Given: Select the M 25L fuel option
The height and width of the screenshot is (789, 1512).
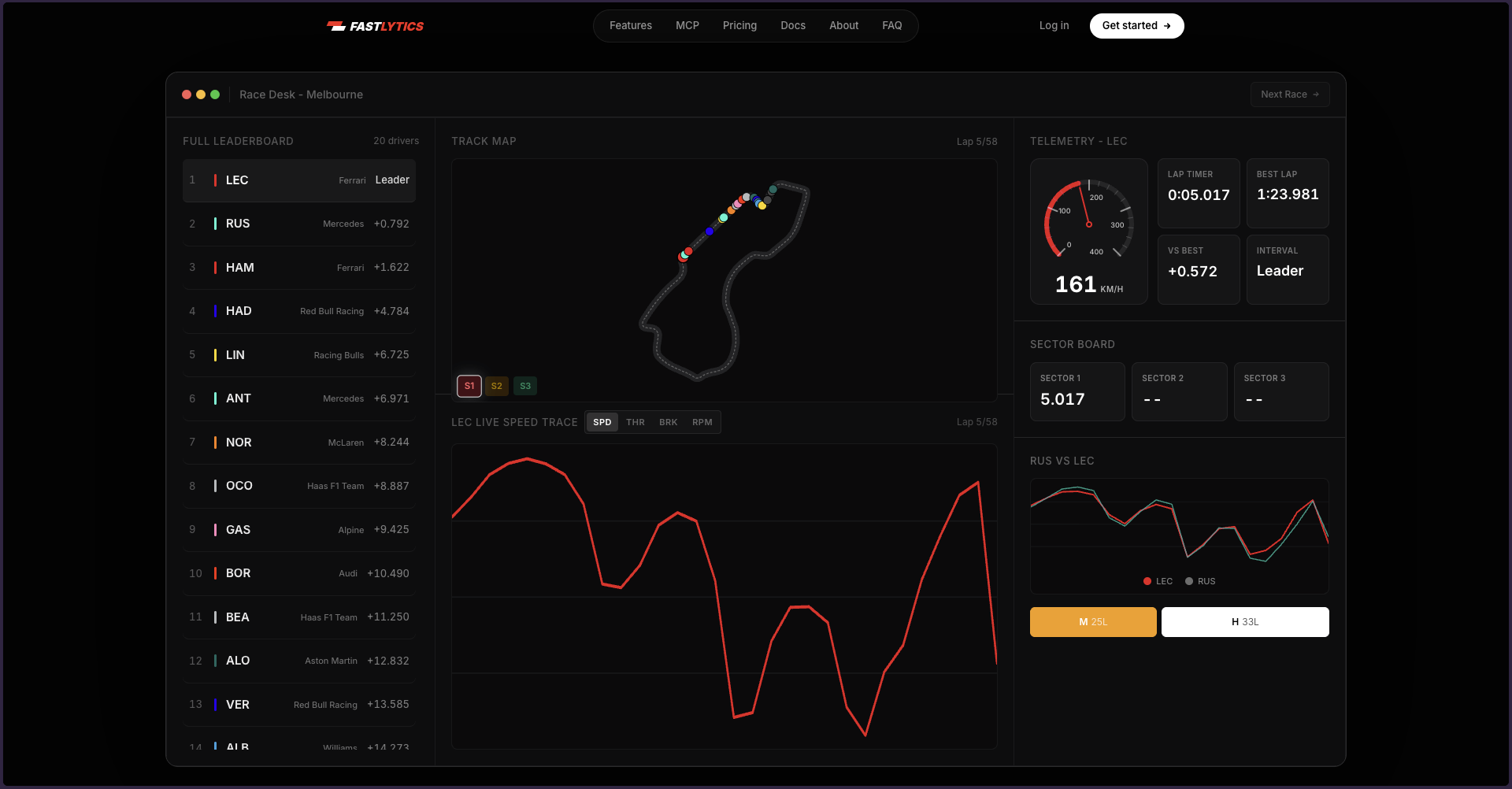Looking at the screenshot, I should coord(1093,622).
